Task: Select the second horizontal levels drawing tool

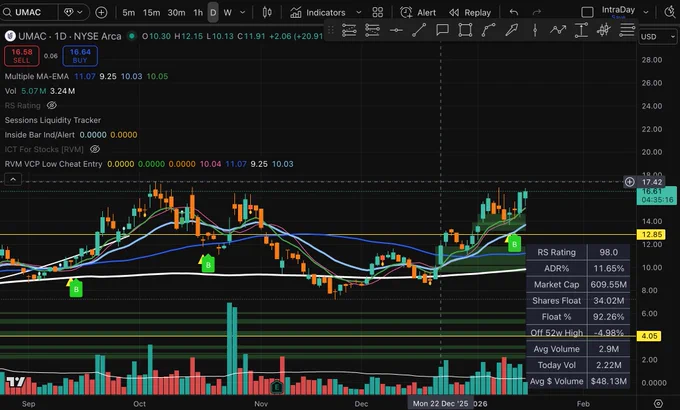Action: pos(372,30)
